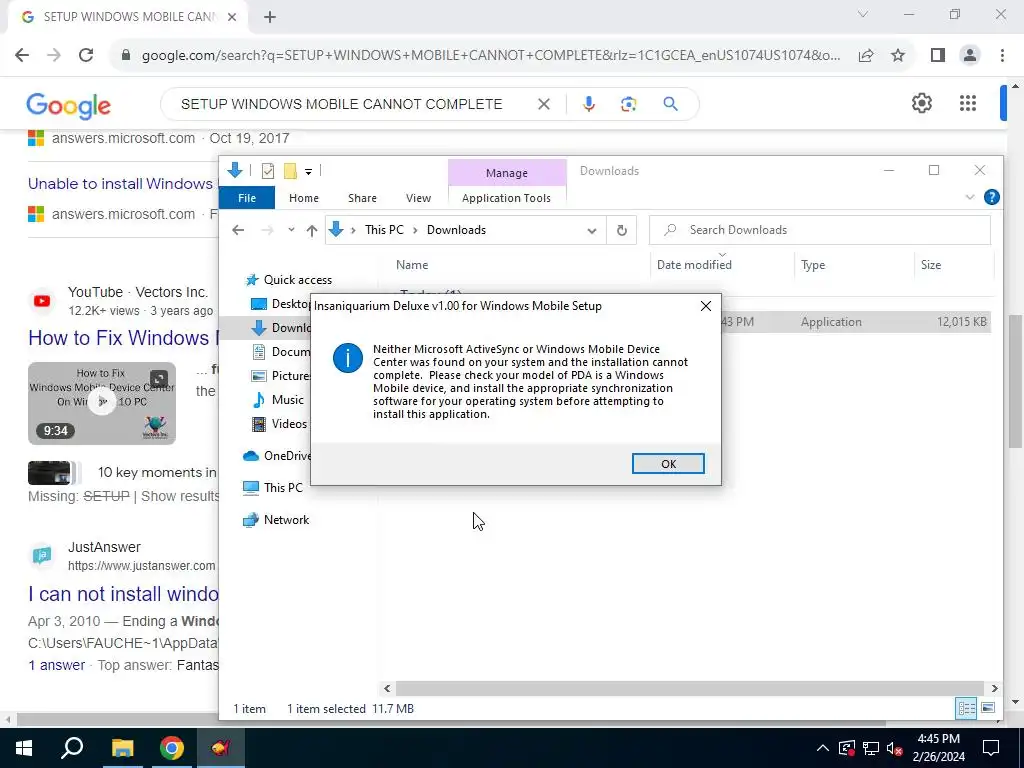
Task: Search by voice microphone icon
Action: (x=588, y=104)
